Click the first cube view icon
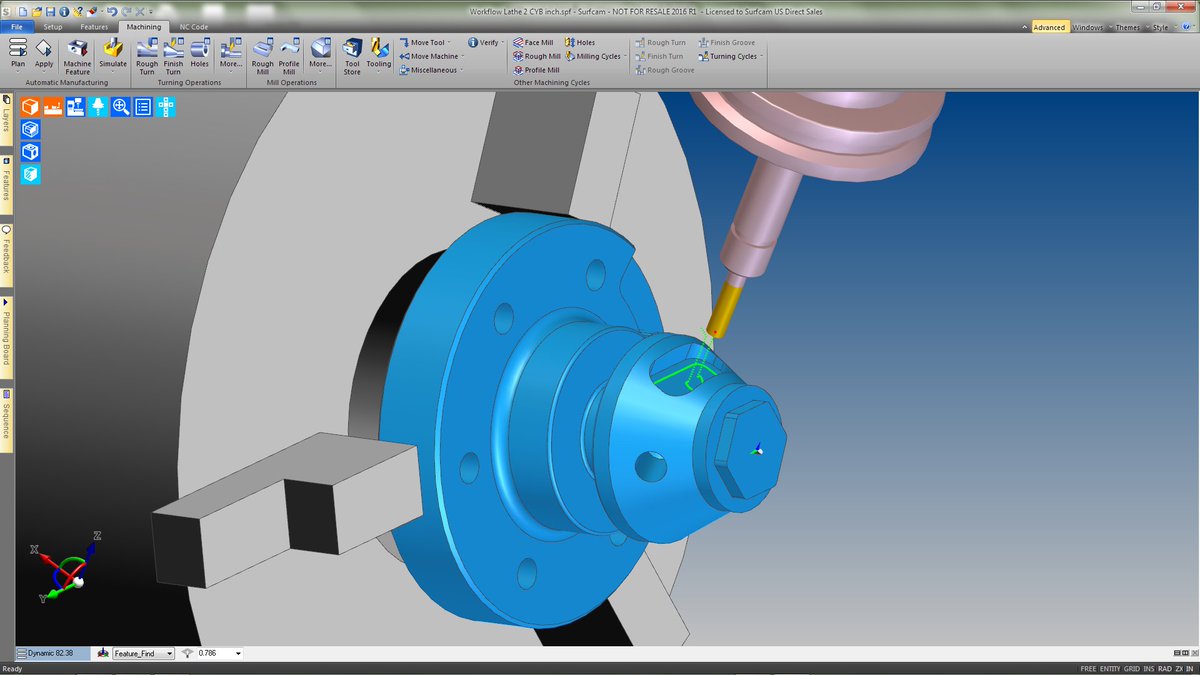The width and height of the screenshot is (1200, 675). pos(31,129)
